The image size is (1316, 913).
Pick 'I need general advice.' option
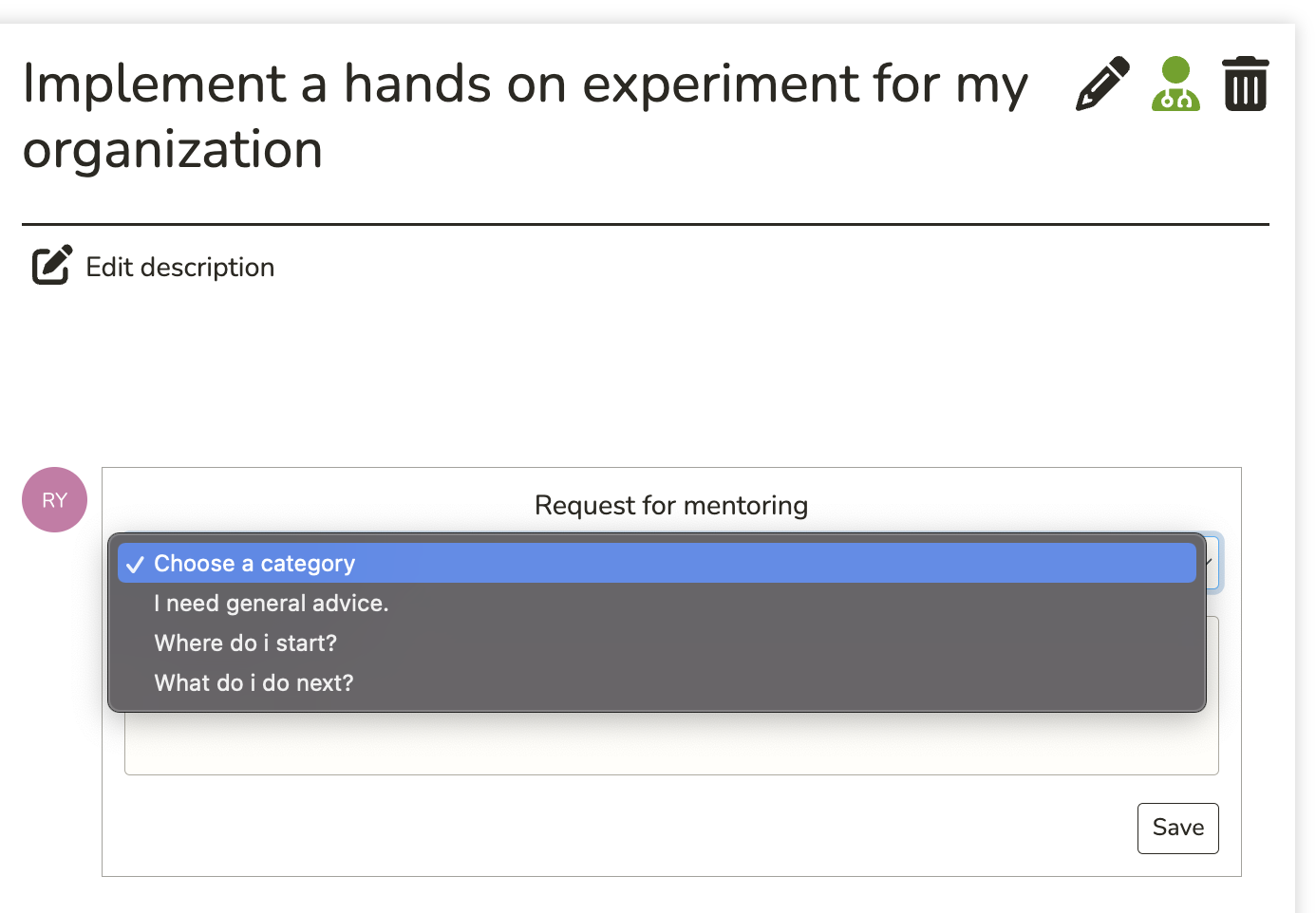coord(272,604)
